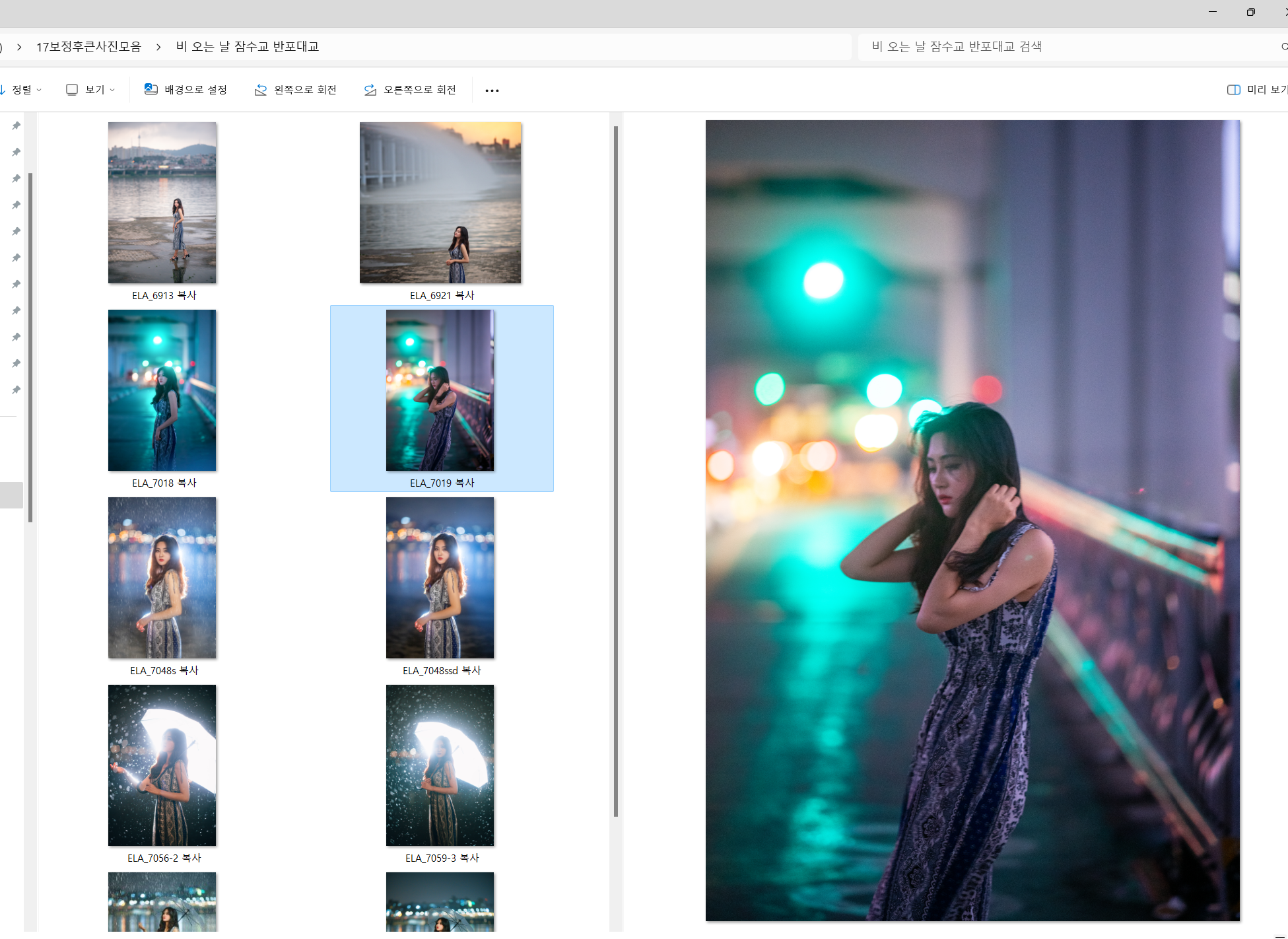Navigate to 17보정후큰사진모음 breadcrumb folder
The image size is (1288, 939).
click(88, 47)
